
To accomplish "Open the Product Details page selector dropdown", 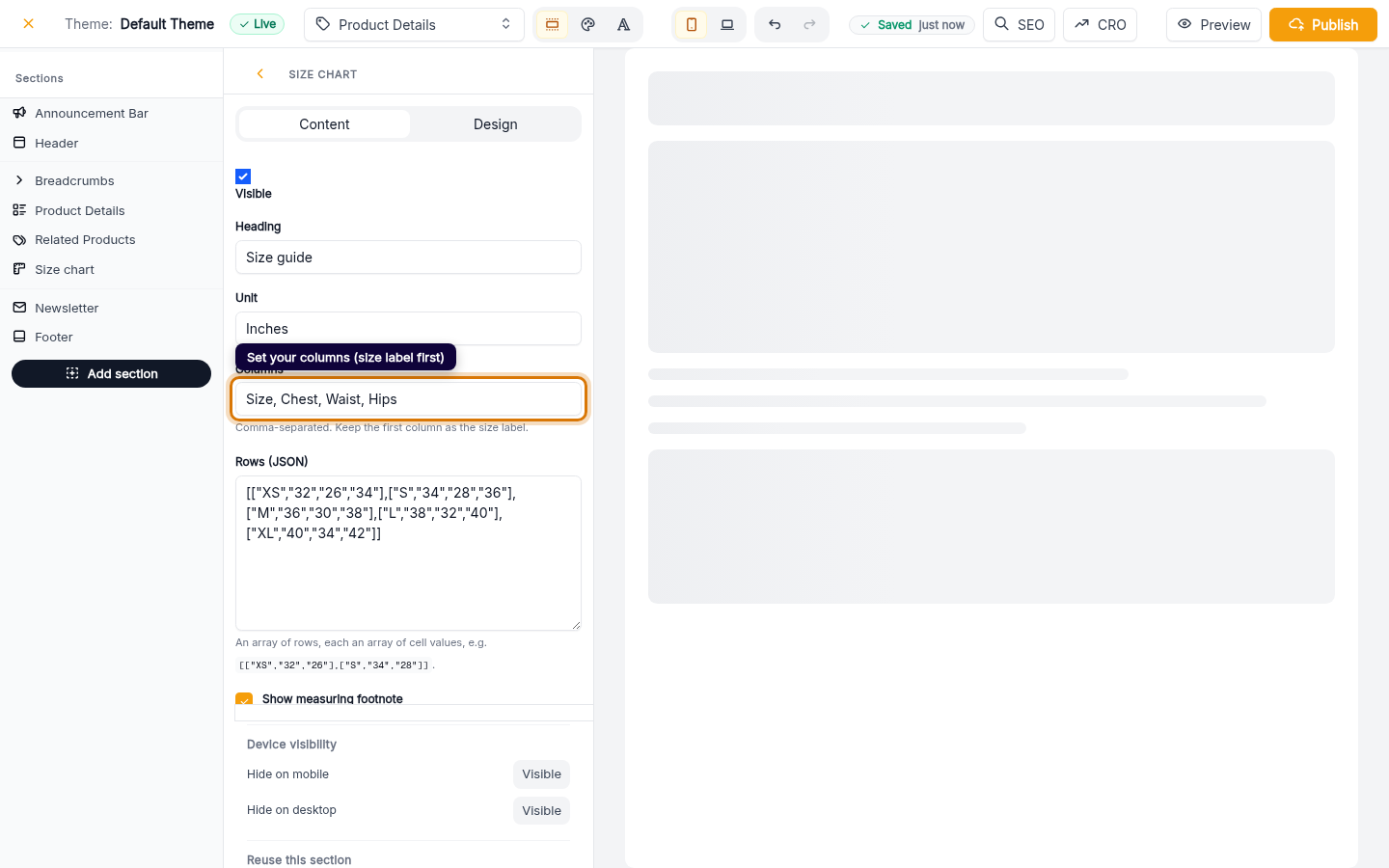I will [x=414, y=24].
